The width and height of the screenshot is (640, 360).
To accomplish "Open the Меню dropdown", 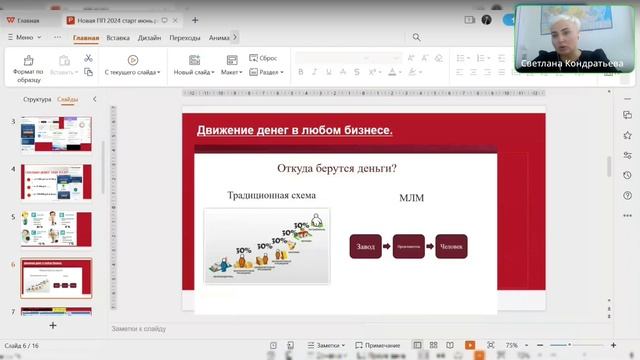I will coord(24,37).
